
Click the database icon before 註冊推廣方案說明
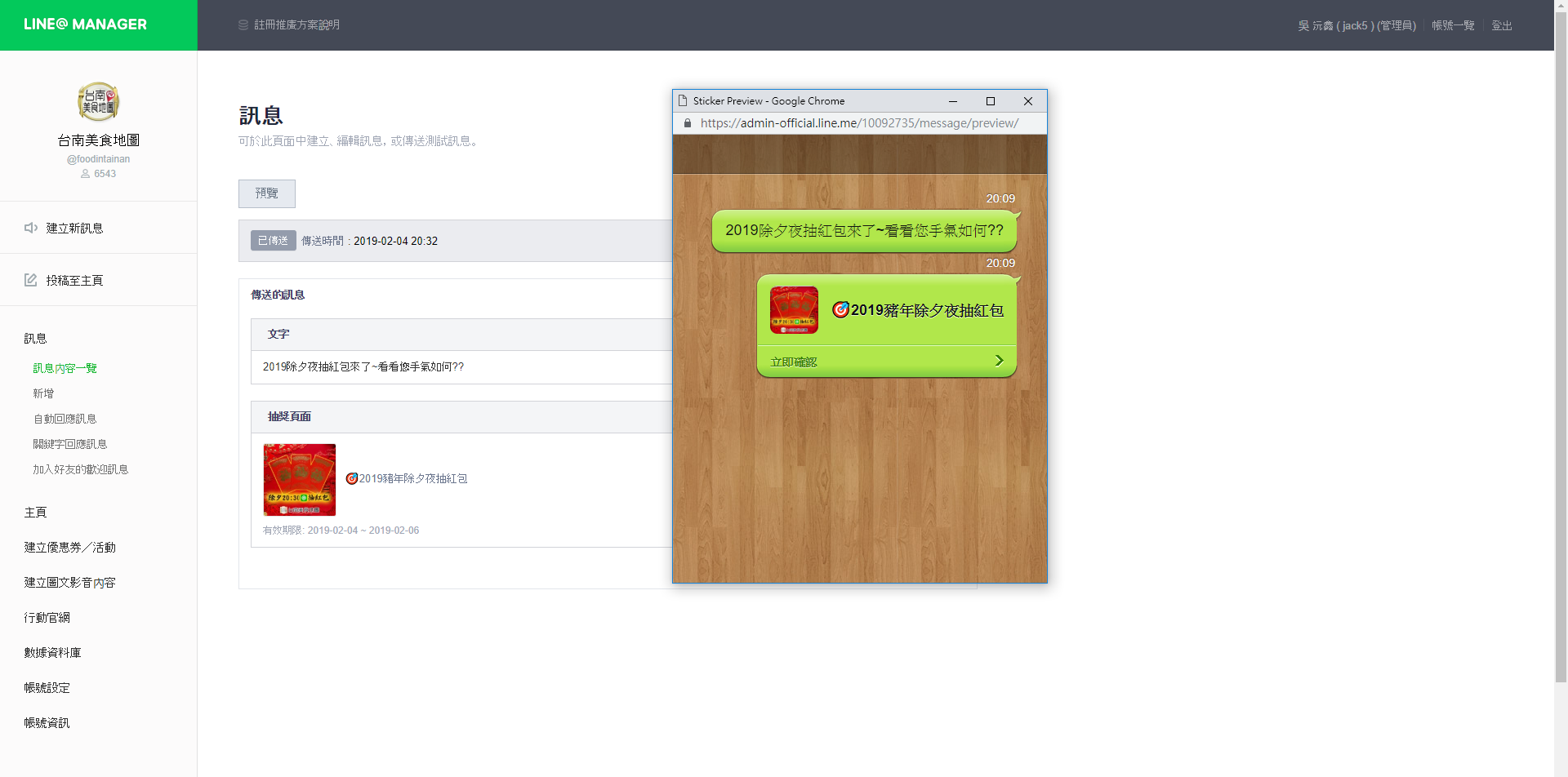(x=243, y=25)
